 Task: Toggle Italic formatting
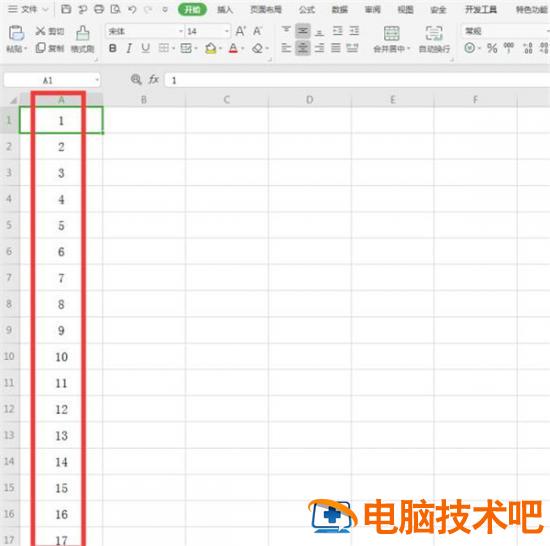(x=129, y=48)
